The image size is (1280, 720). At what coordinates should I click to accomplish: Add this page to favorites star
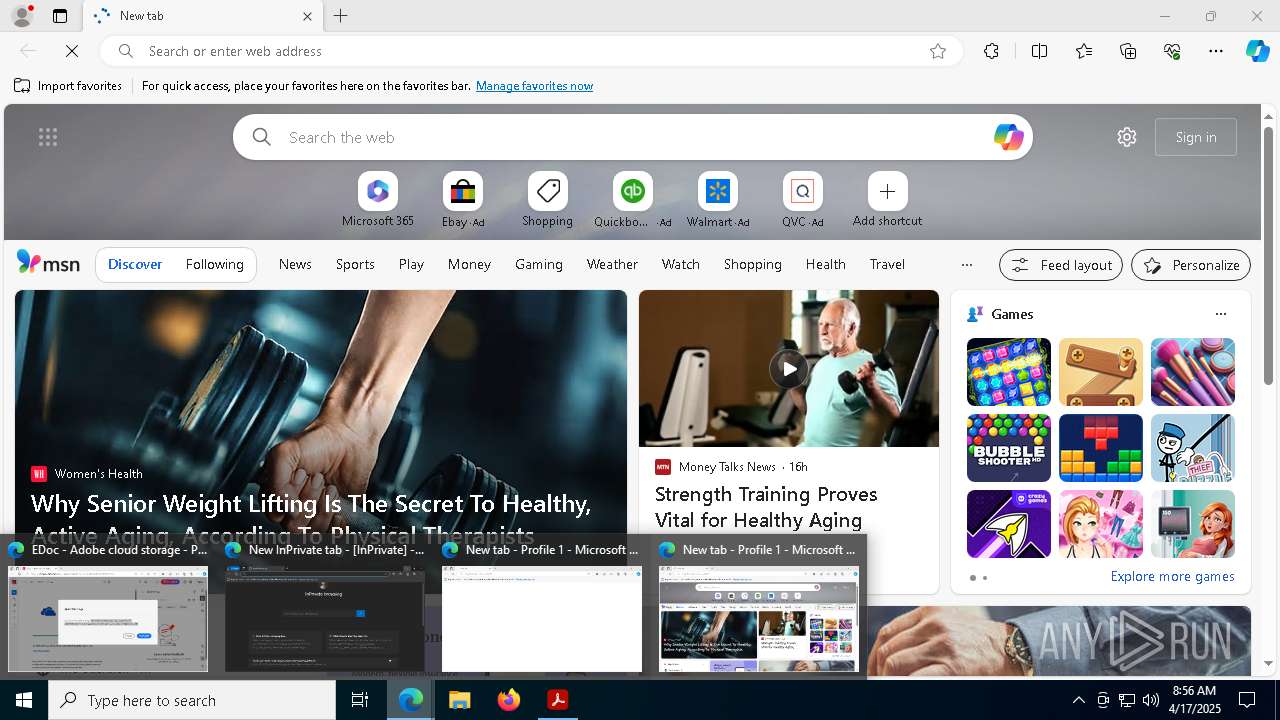(x=938, y=51)
